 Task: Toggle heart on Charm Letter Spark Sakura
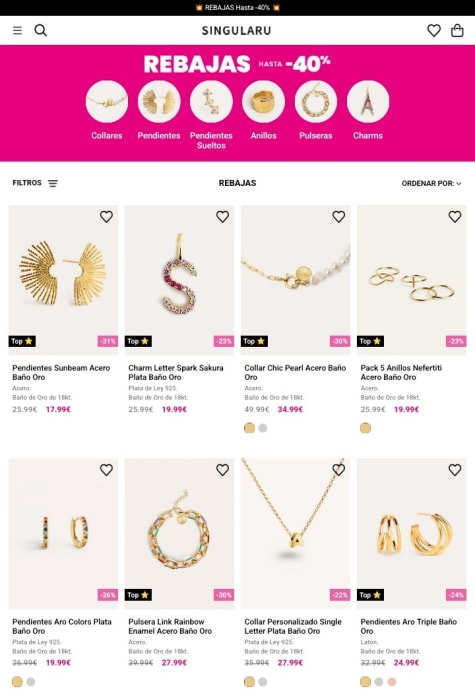click(x=222, y=217)
